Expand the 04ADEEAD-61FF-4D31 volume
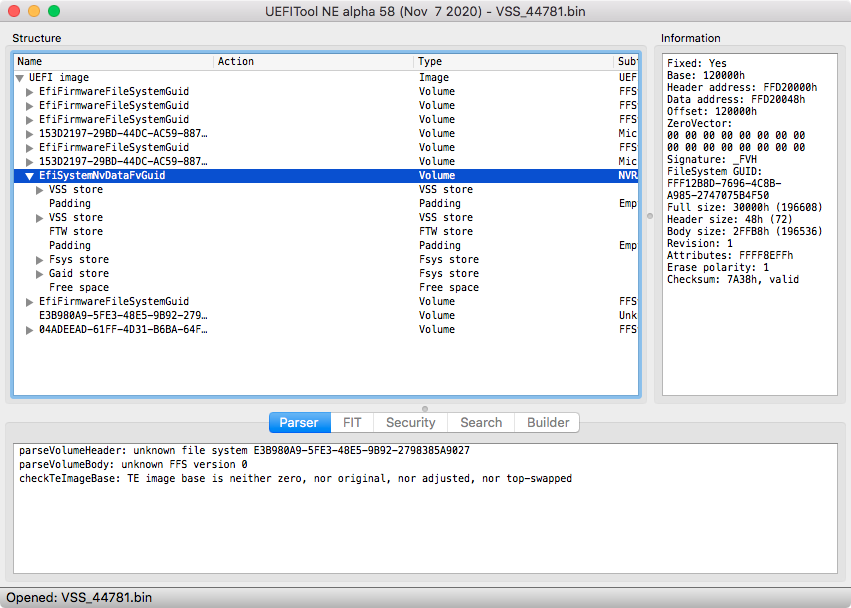The width and height of the screenshot is (851, 608). click(30, 330)
